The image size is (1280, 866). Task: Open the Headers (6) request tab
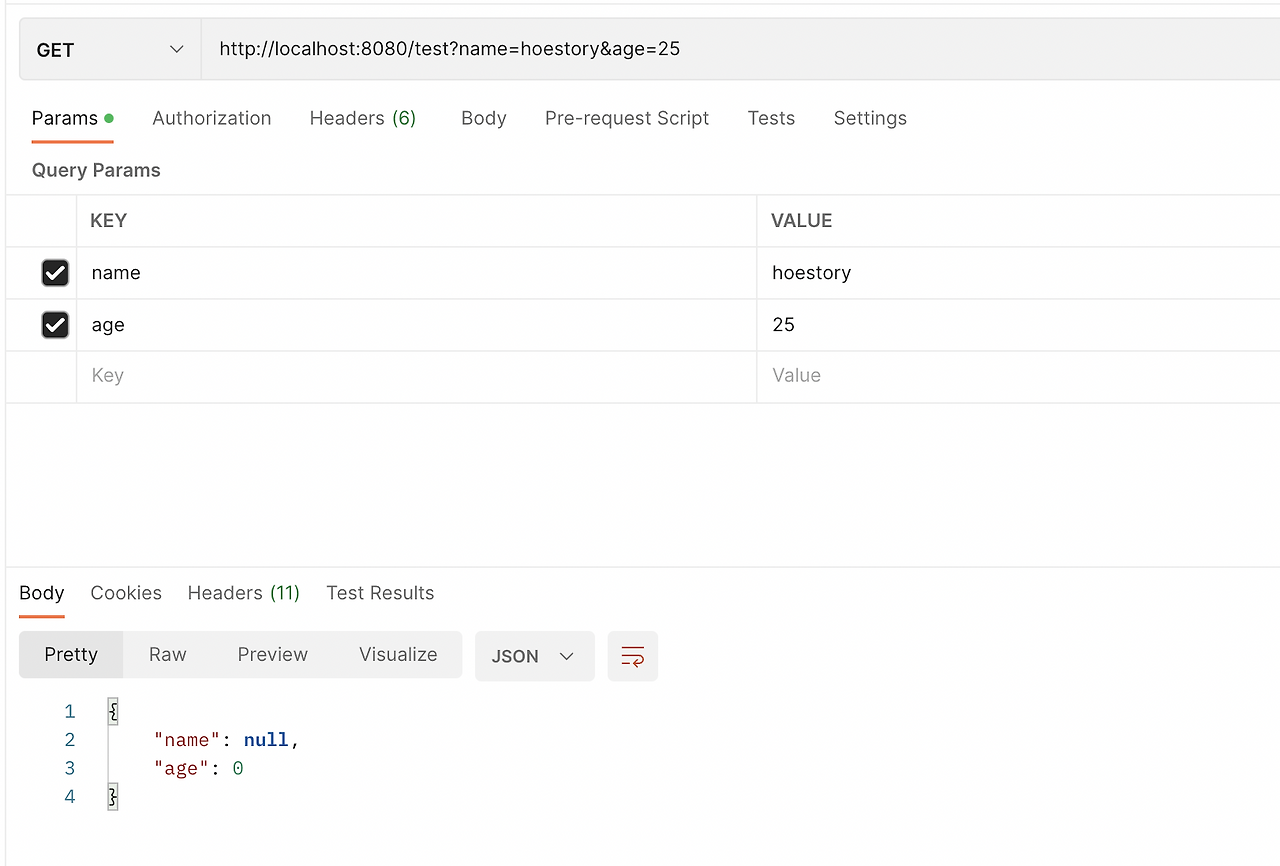point(362,118)
